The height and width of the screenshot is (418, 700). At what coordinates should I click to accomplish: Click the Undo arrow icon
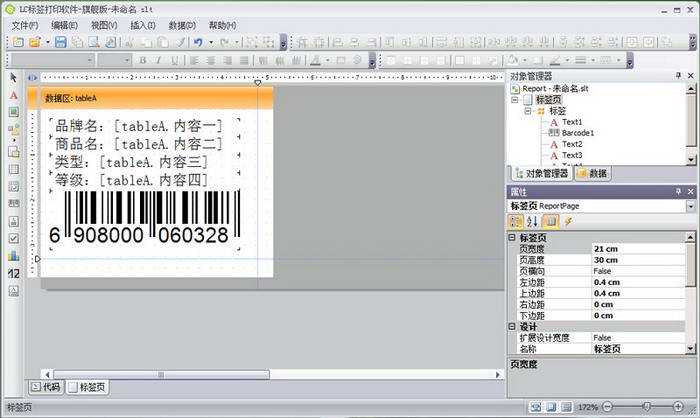coord(198,42)
